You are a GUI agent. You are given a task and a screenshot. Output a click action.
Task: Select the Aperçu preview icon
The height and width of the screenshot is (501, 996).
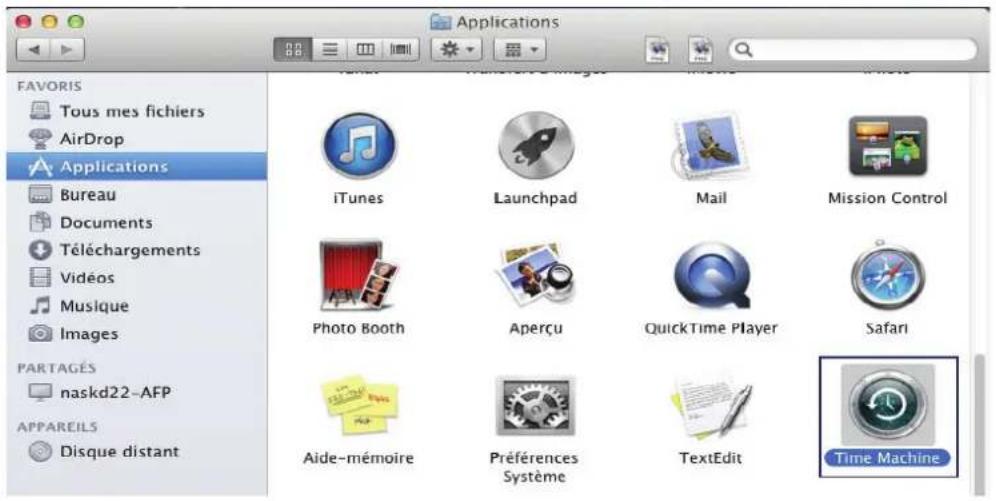pos(535,276)
